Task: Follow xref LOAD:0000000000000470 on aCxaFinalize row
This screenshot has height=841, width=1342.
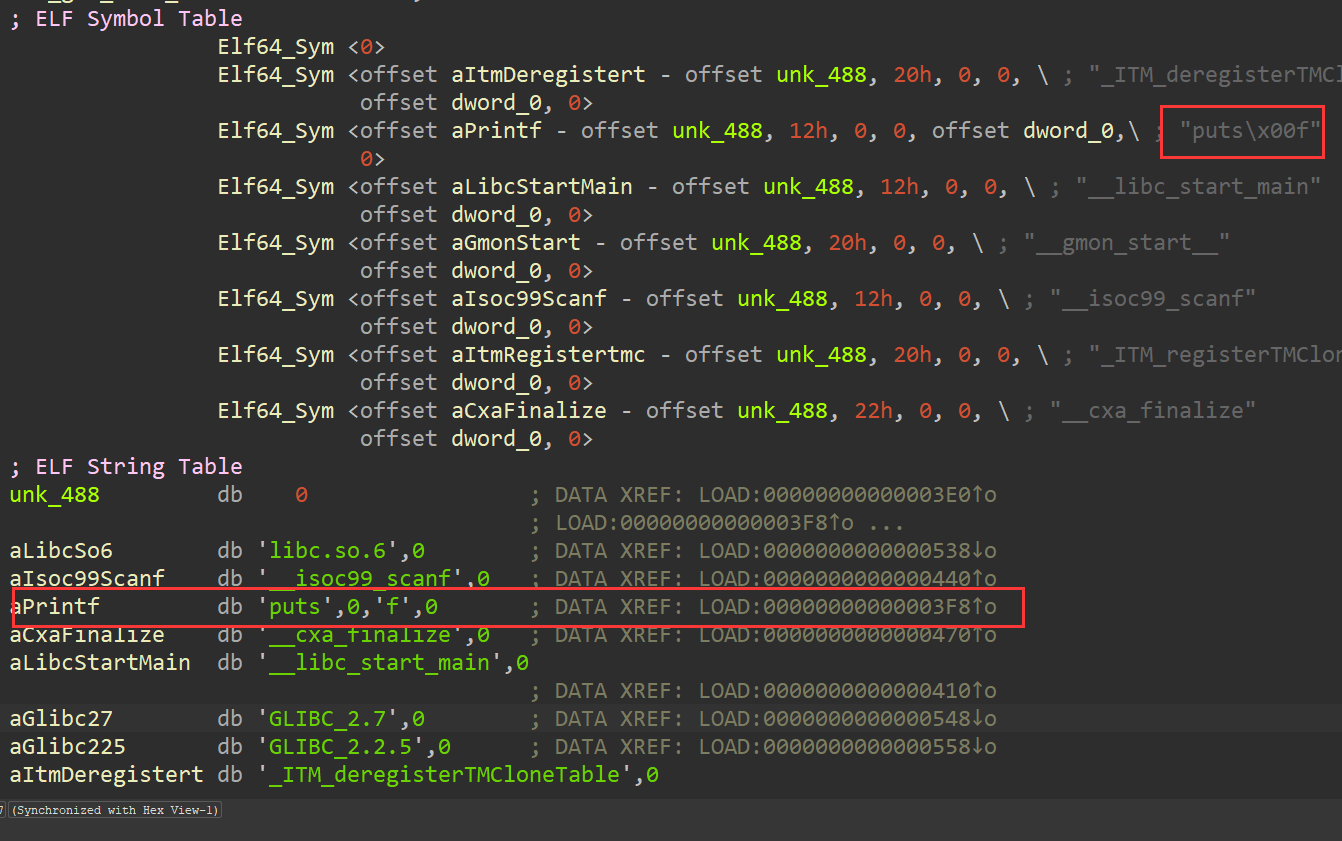Action: [848, 635]
